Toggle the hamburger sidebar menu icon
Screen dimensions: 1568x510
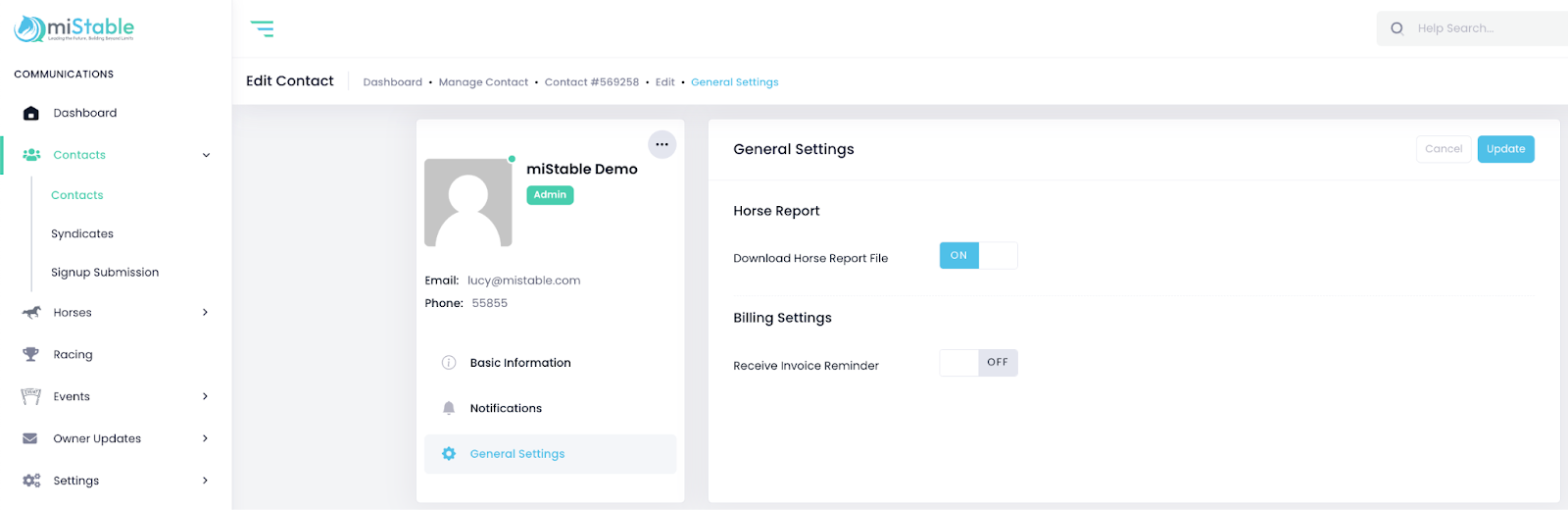click(x=262, y=28)
